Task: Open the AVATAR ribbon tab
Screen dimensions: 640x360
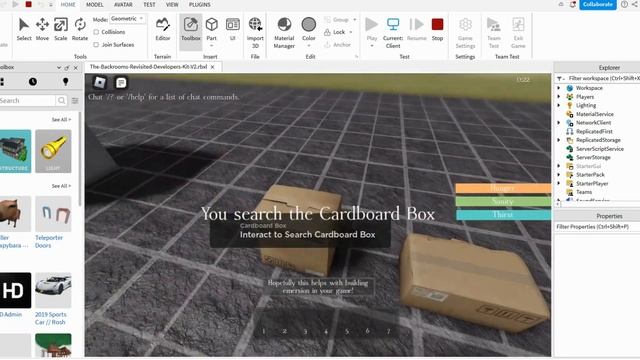Action: pos(123,4)
